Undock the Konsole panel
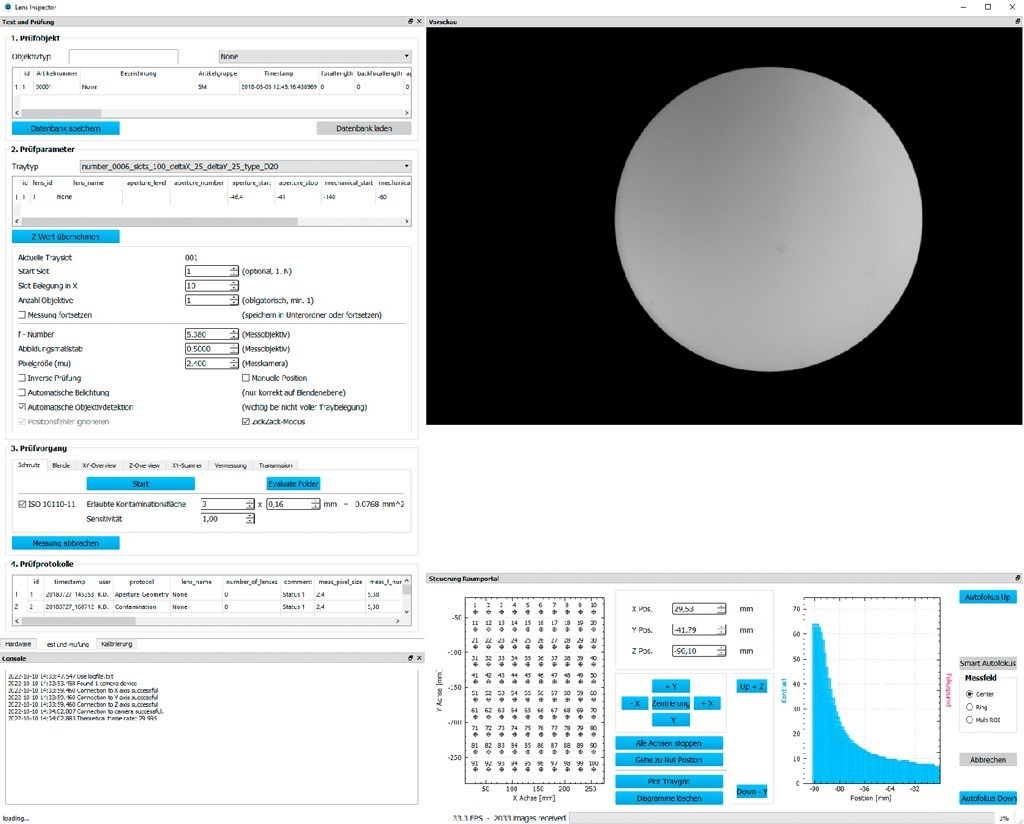 (409, 657)
